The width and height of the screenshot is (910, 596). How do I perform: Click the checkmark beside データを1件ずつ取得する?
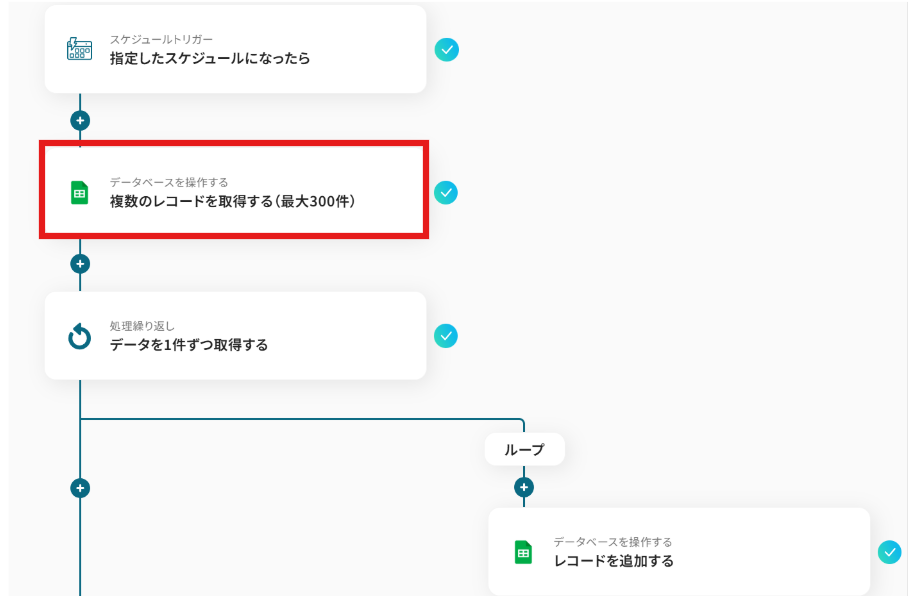tap(446, 336)
